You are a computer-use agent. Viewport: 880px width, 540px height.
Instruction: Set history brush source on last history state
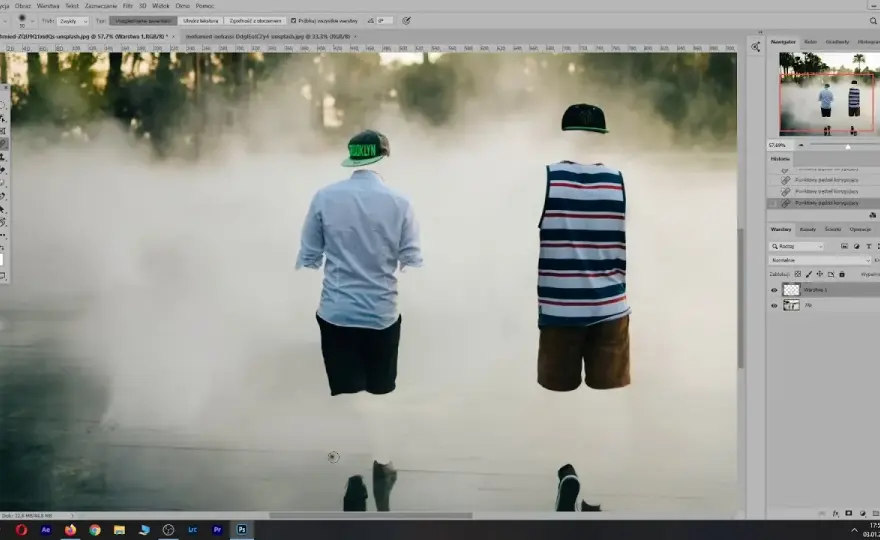(x=773, y=203)
